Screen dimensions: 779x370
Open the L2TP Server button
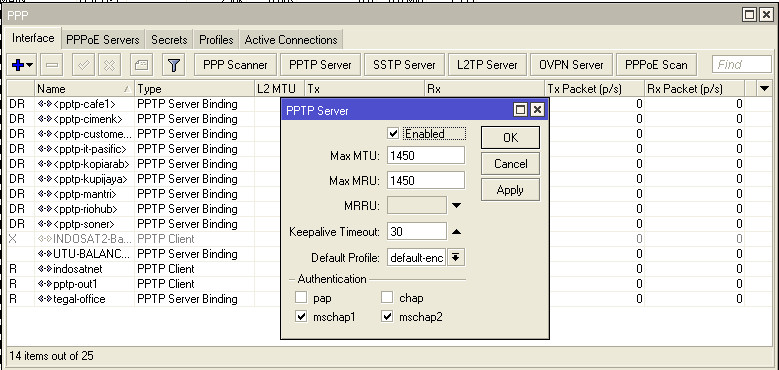tap(487, 65)
